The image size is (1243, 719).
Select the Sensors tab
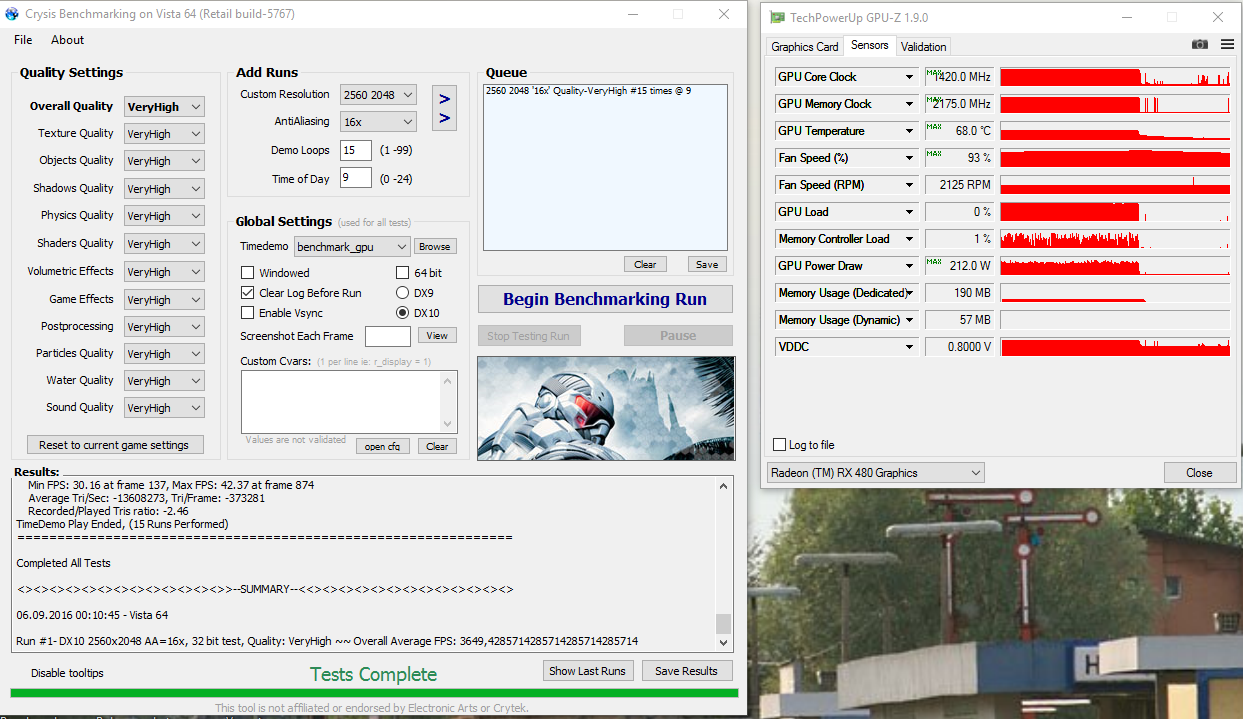pos(869,46)
